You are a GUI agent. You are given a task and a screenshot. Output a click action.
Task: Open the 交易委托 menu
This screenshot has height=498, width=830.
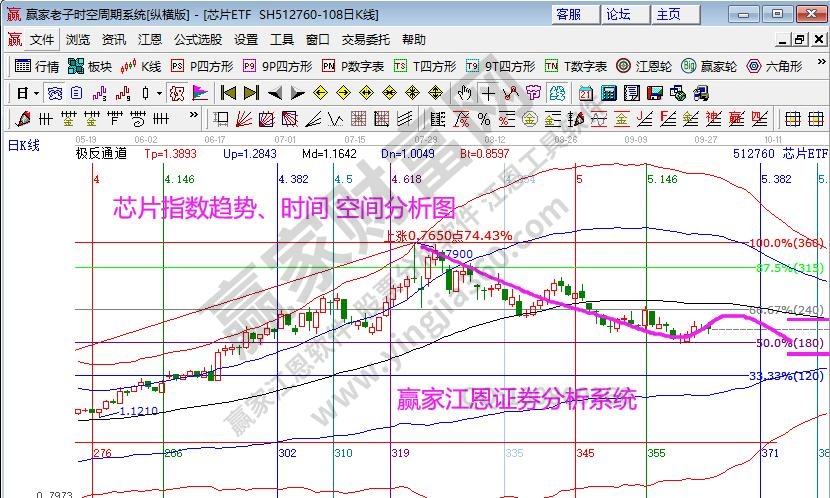click(x=364, y=40)
